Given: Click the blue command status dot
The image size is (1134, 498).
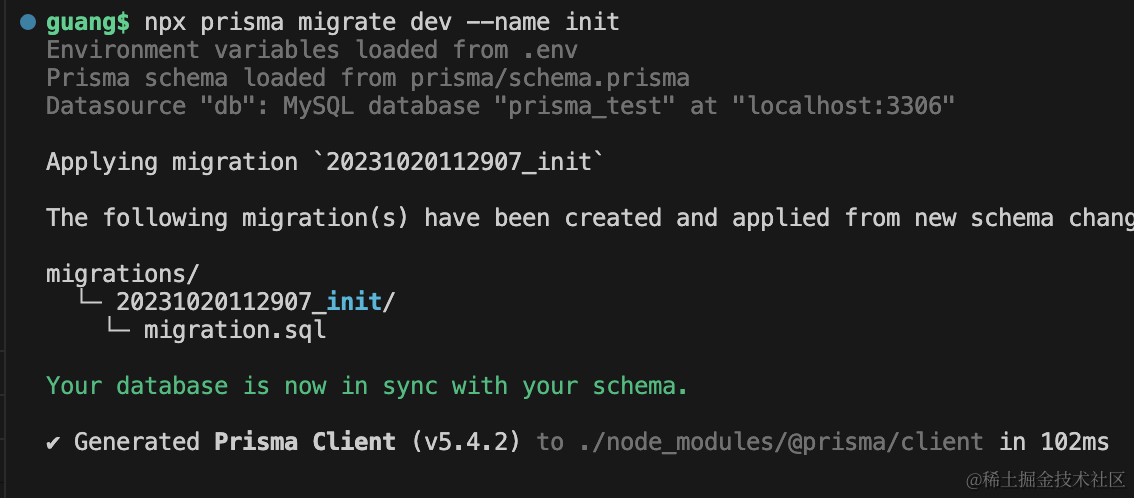Looking at the screenshot, I should [x=28, y=22].
